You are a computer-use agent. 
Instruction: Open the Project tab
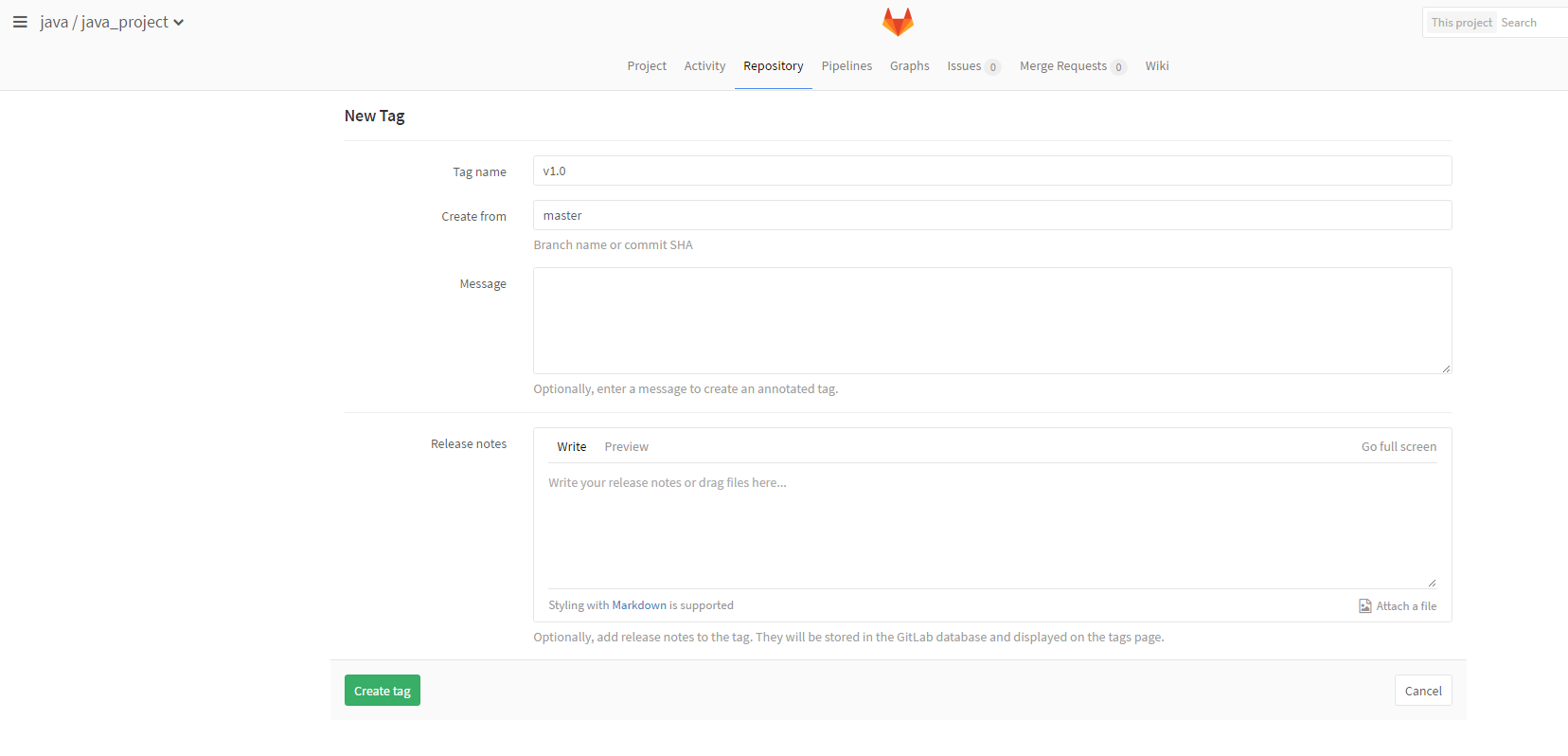tap(647, 66)
